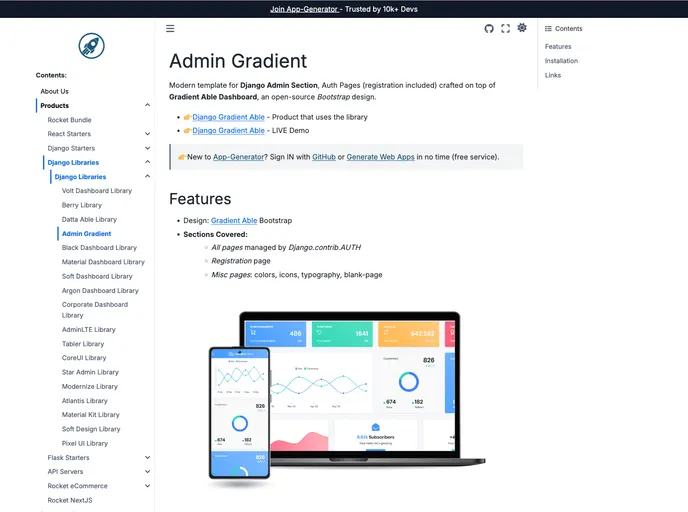This screenshot has width=688, height=512.
Task: Open Datta Able Library page
Action: 89,219
